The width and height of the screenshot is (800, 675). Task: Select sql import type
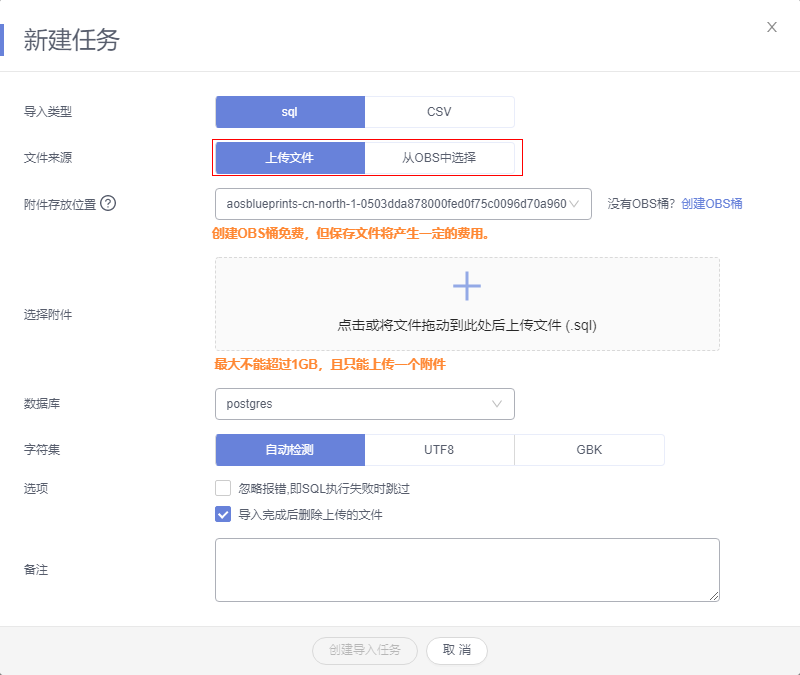pyautogui.click(x=290, y=112)
